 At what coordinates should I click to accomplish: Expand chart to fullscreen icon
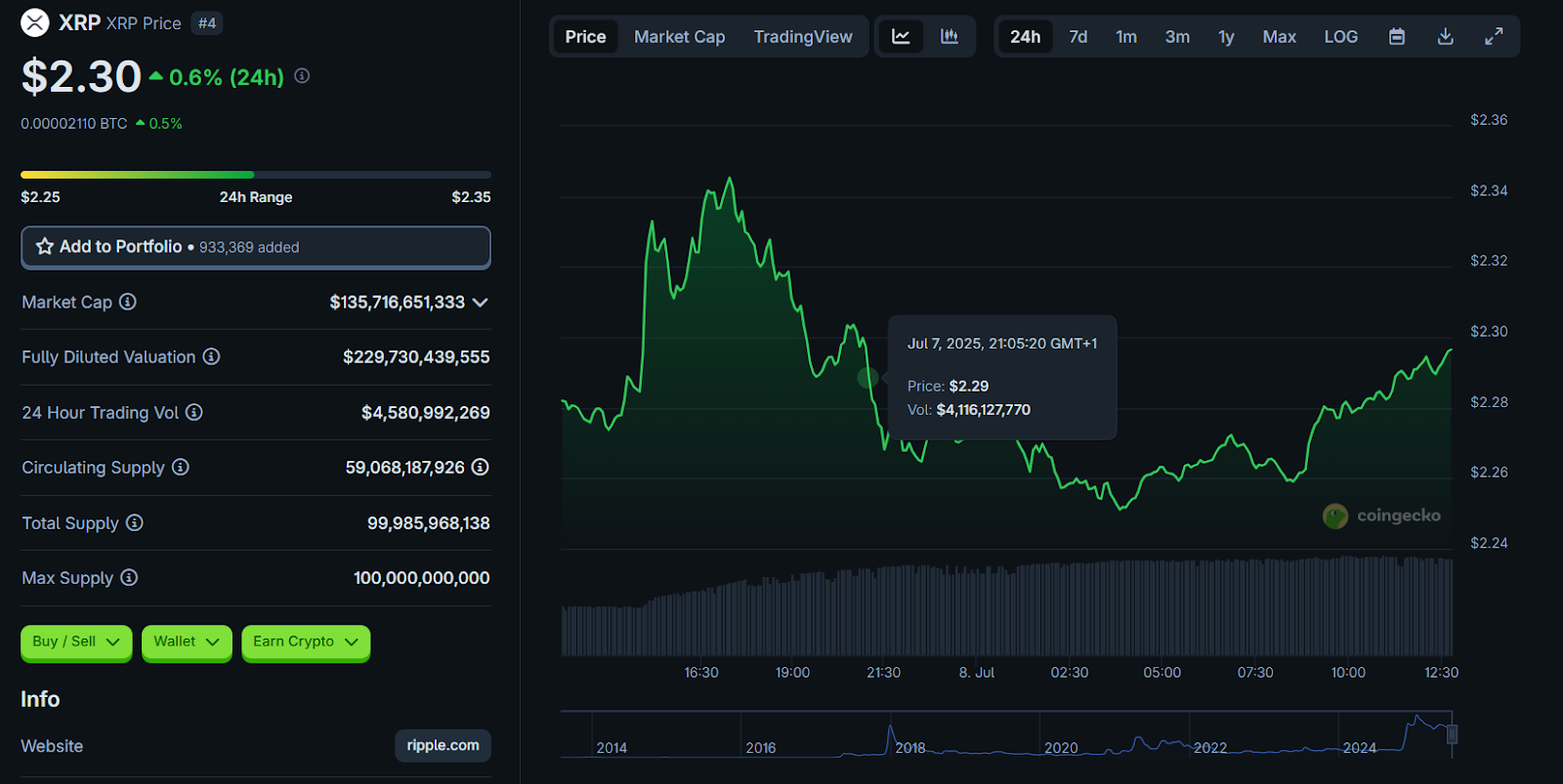1494,37
